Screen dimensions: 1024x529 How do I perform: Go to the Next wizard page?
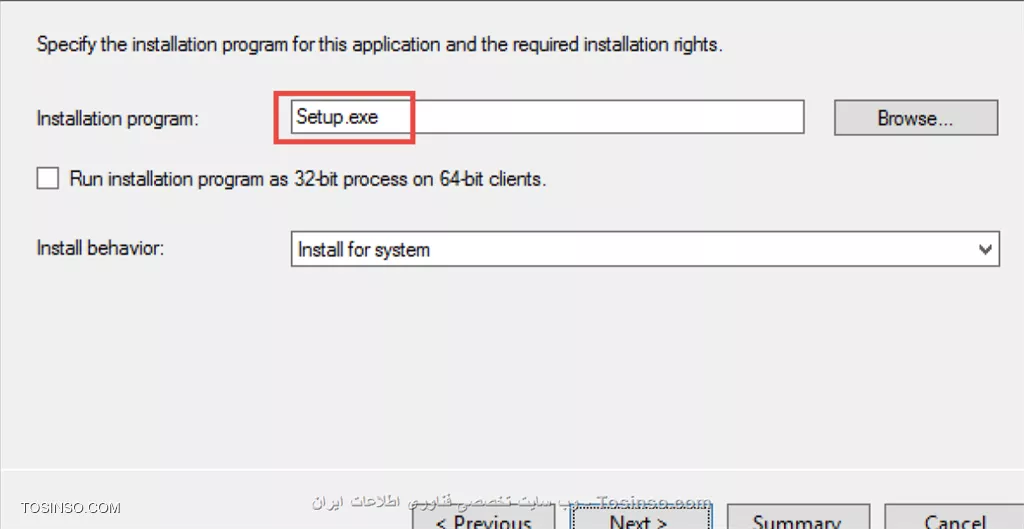point(640,517)
